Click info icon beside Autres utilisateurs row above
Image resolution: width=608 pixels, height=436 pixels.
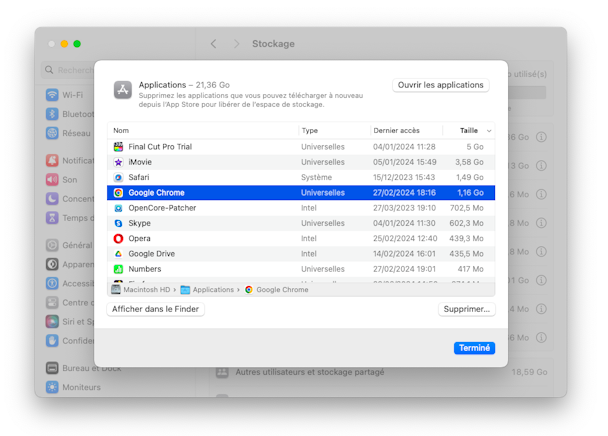tap(541, 337)
